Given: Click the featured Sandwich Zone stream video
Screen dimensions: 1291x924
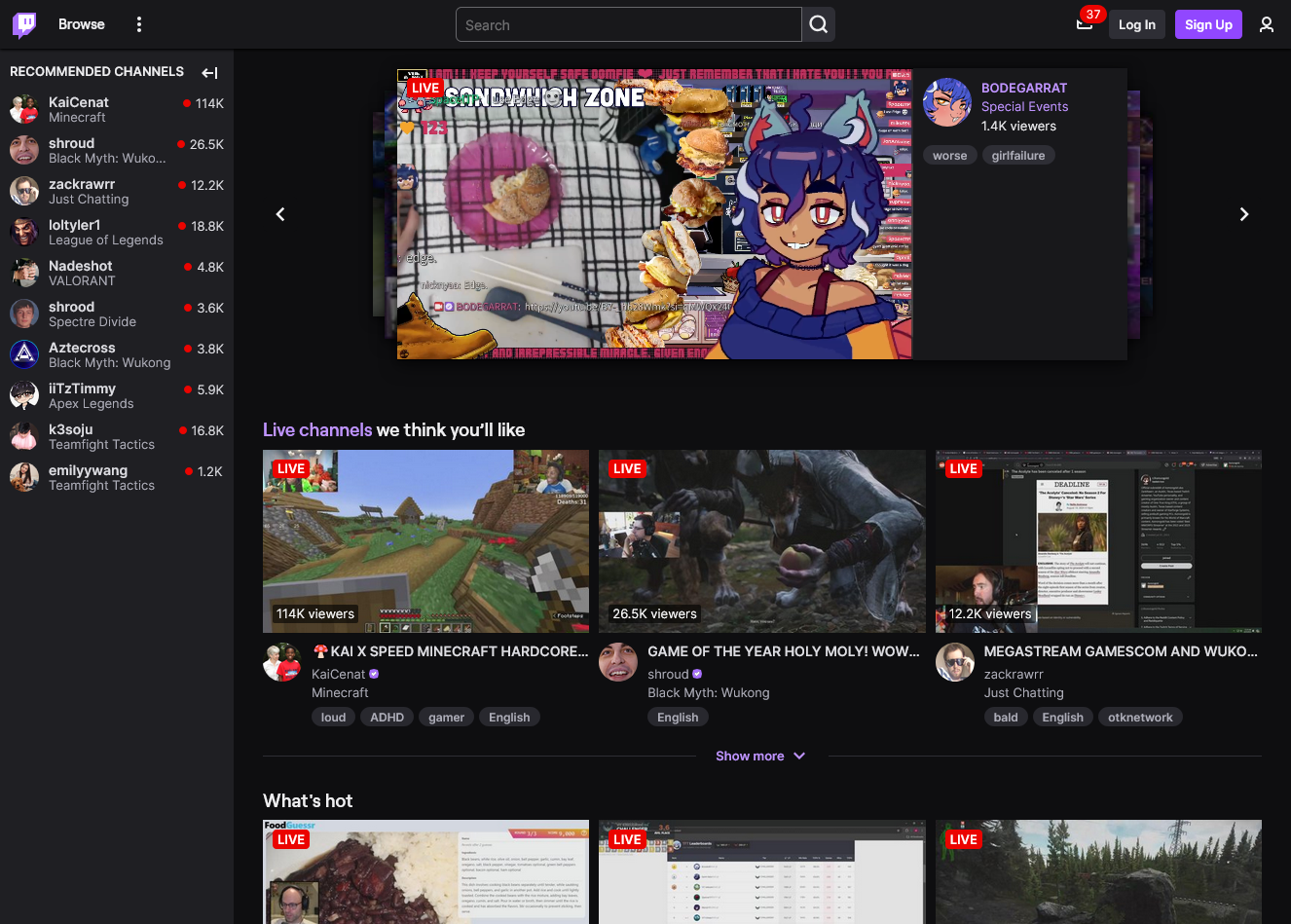Looking at the screenshot, I should coord(654,214).
